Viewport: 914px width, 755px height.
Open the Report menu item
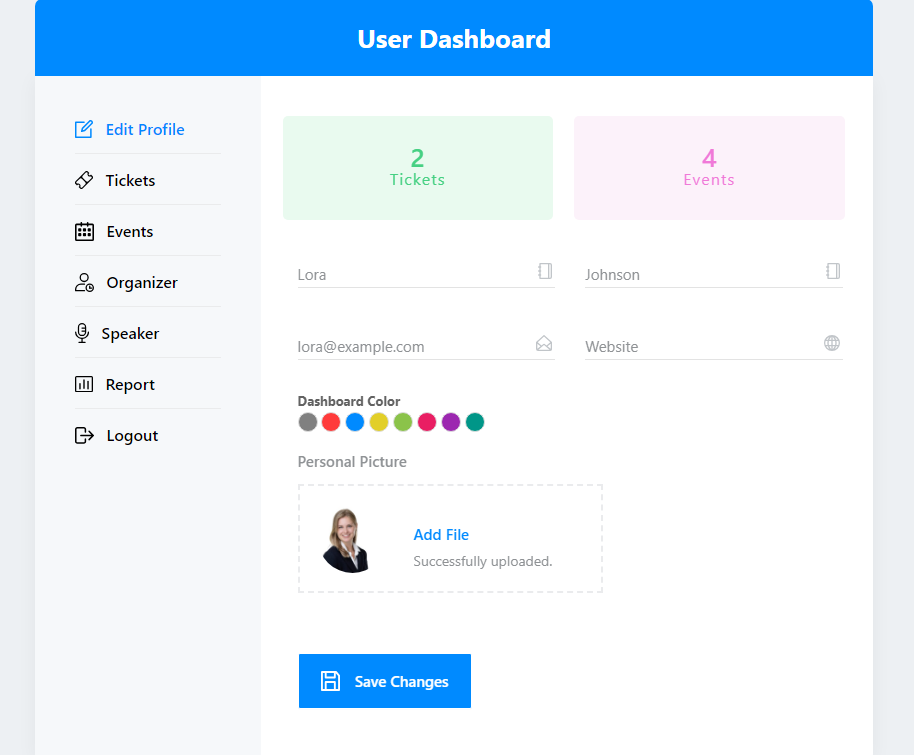[130, 384]
